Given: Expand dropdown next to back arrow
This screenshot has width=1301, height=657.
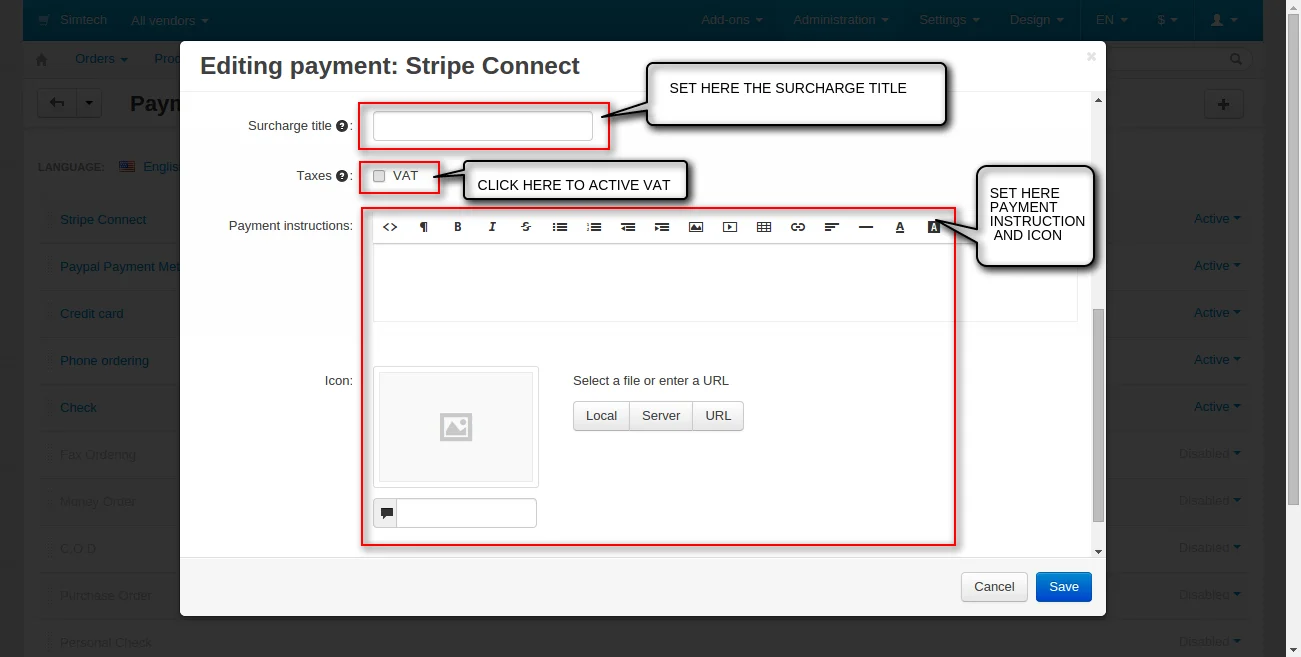Looking at the screenshot, I should pyautogui.click(x=89, y=103).
